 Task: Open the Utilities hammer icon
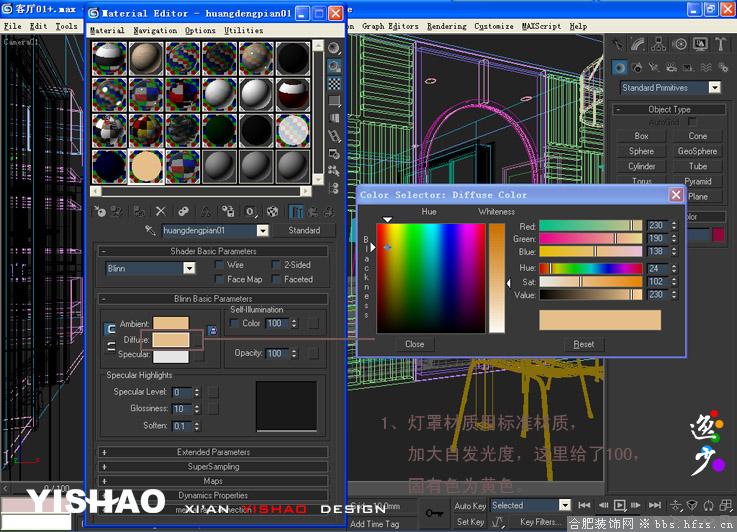[x=721, y=45]
